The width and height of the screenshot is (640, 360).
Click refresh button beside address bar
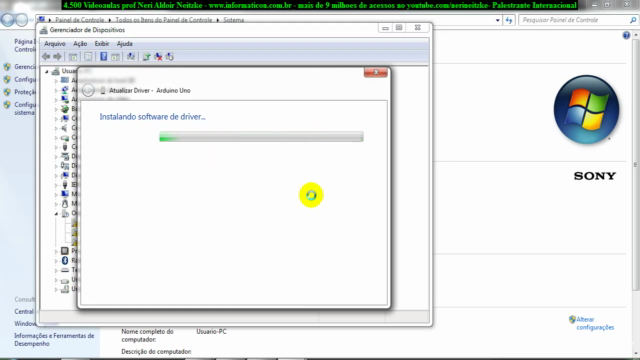pos(509,20)
